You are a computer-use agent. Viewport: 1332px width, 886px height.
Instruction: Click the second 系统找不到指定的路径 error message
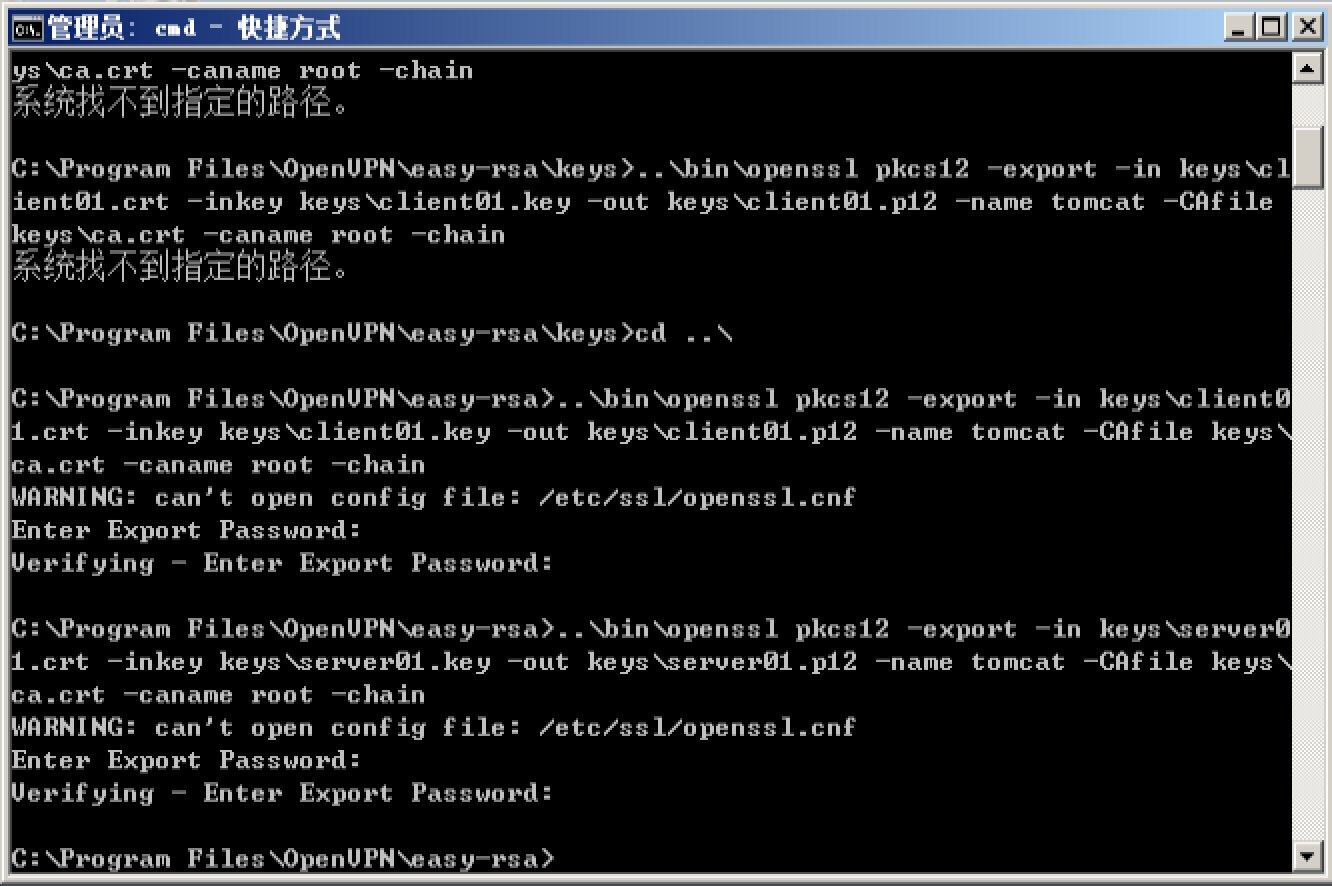tap(180, 267)
